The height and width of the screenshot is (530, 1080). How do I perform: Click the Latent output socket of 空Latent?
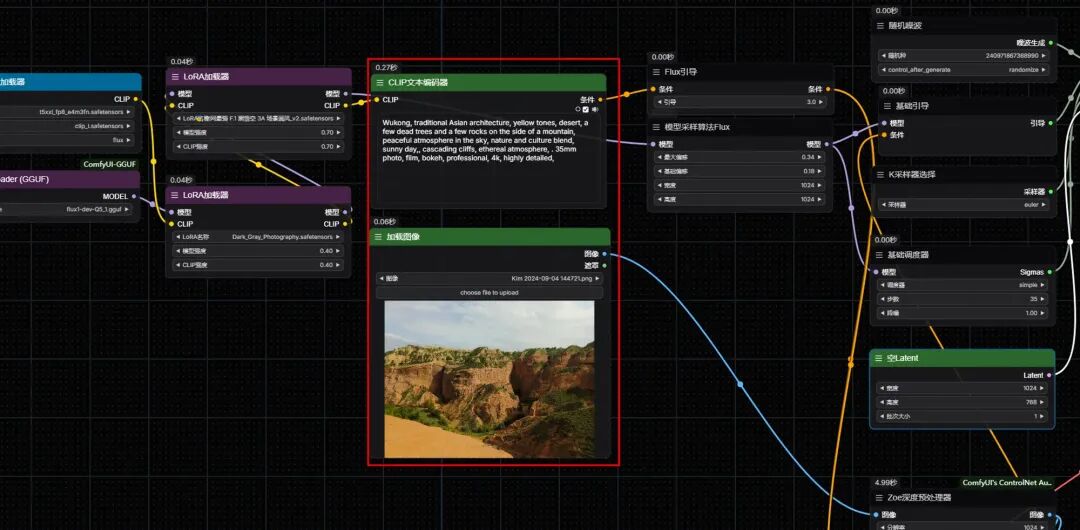point(1049,376)
